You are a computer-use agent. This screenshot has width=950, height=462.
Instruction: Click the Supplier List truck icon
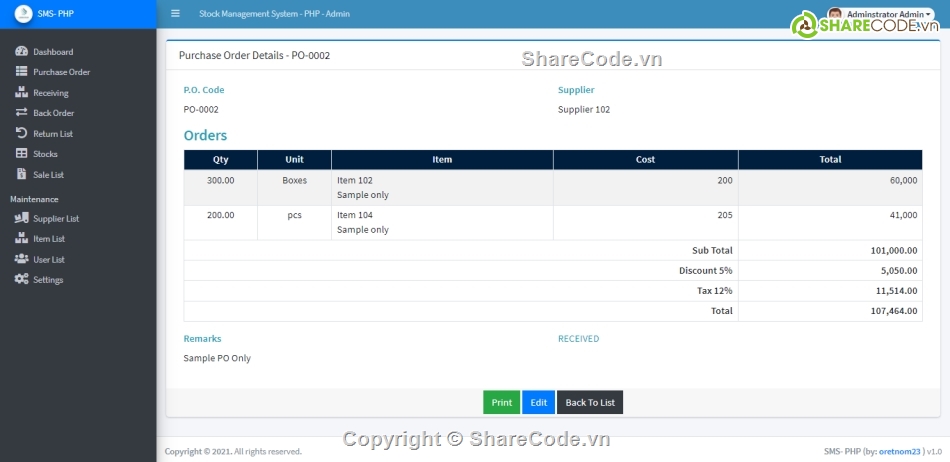pos(22,218)
